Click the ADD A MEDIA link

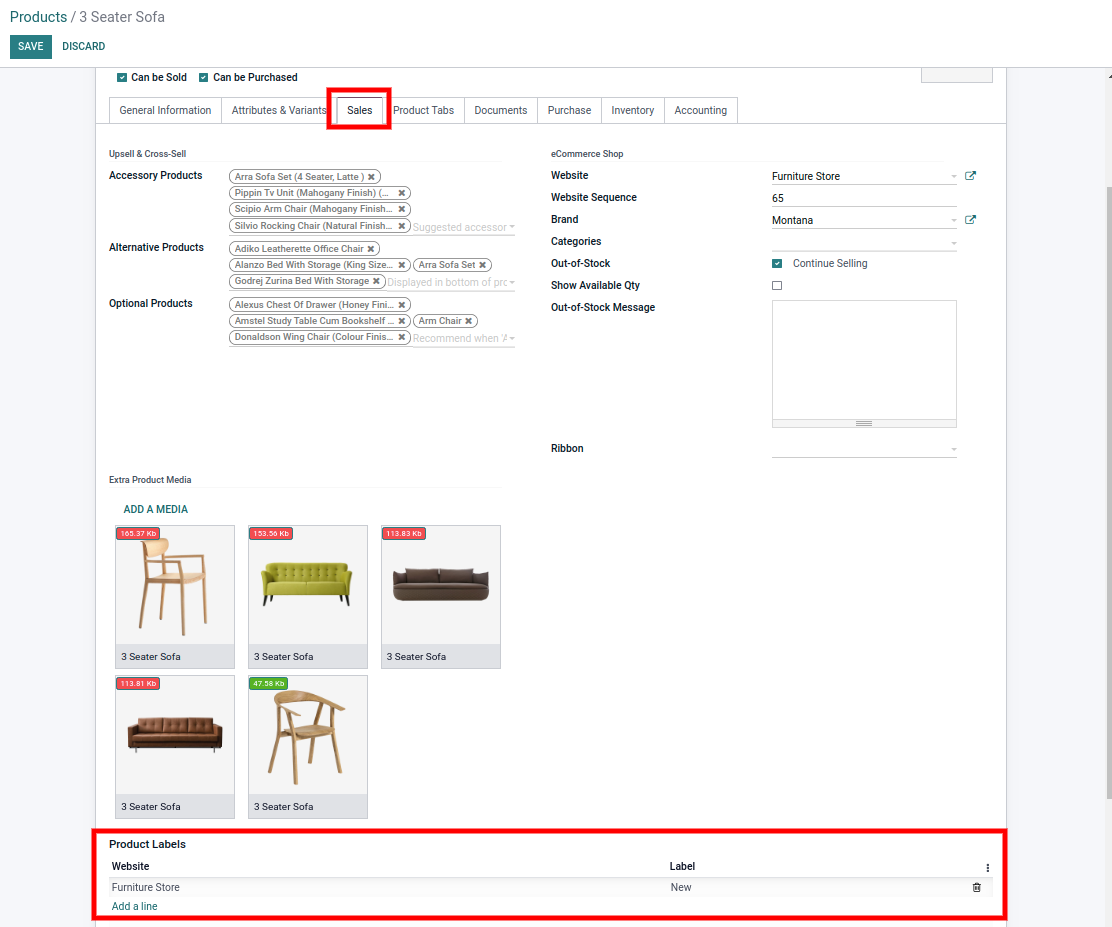(155, 509)
